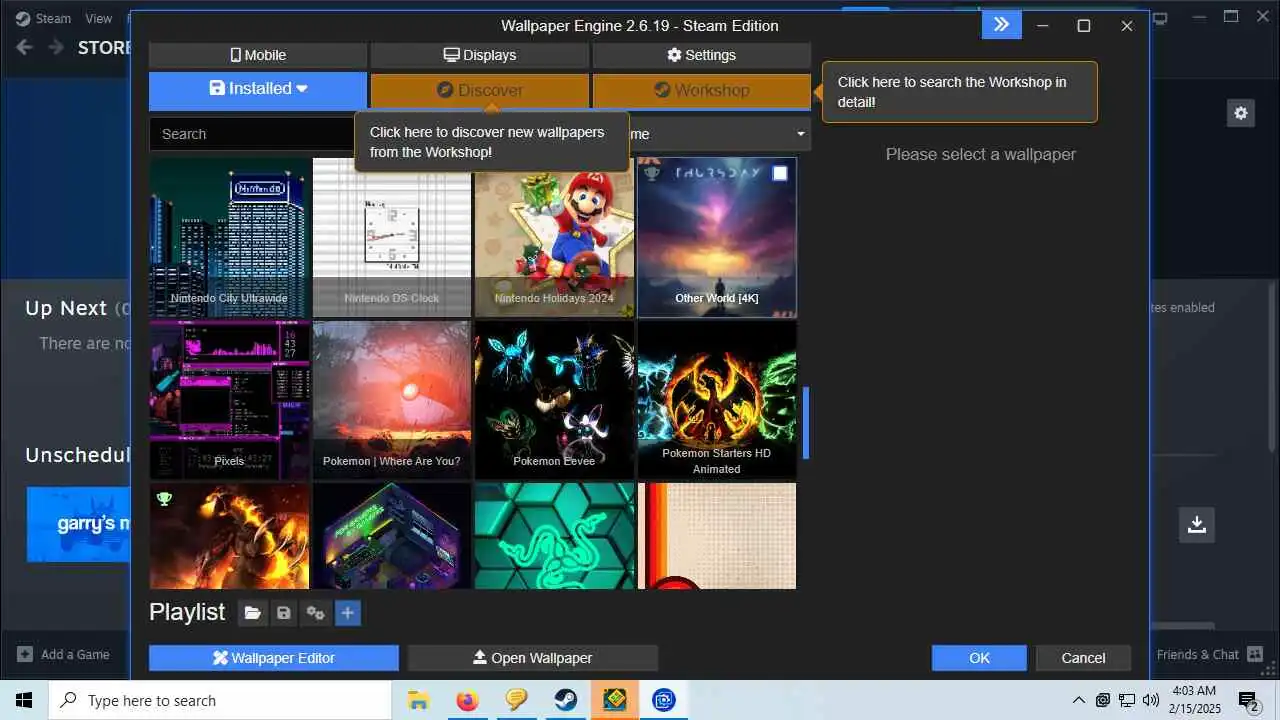Open the Wallpaper Editor

coord(274,658)
